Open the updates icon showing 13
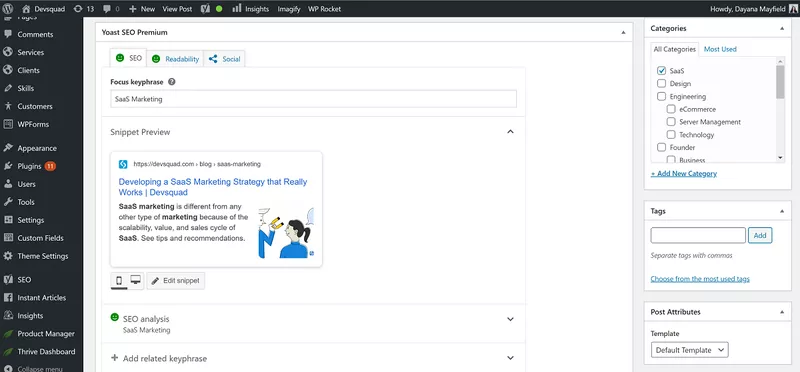Viewport: 800px width, 372px height. (84, 9)
